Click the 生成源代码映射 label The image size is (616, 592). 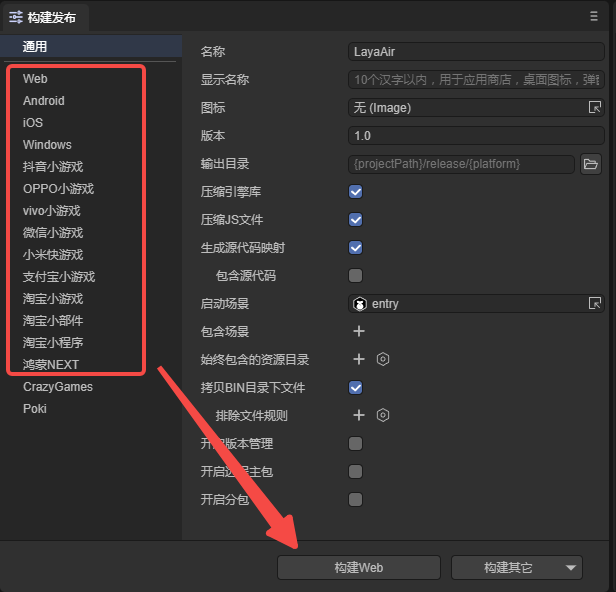(x=243, y=247)
